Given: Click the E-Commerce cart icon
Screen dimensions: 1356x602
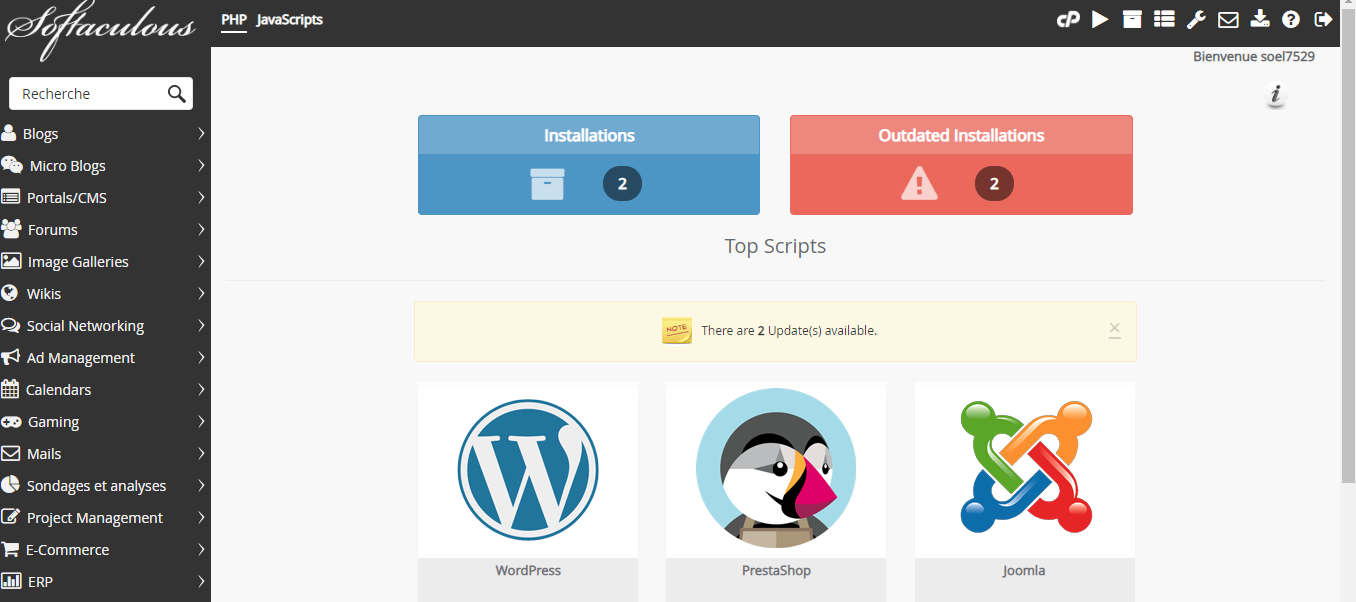Looking at the screenshot, I should click(10, 549).
